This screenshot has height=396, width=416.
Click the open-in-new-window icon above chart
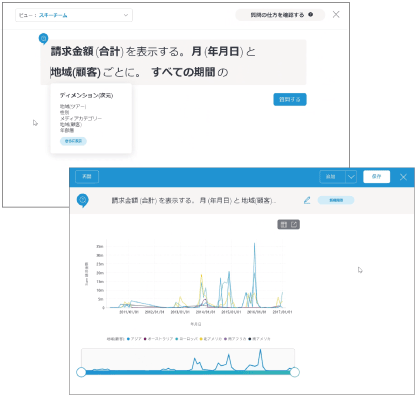click(x=294, y=225)
